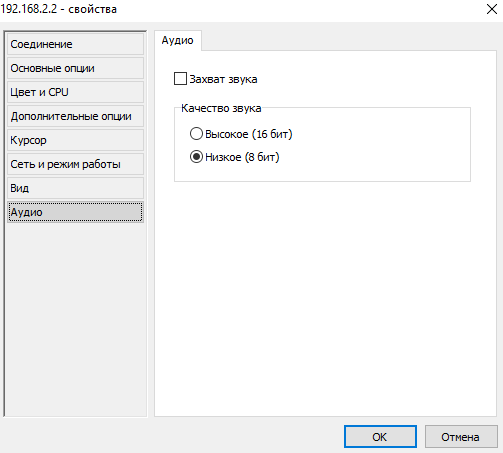The width and height of the screenshot is (503, 453).
Task: Choose Высокое (16 бит) sound quality
Action: pos(196,134)
